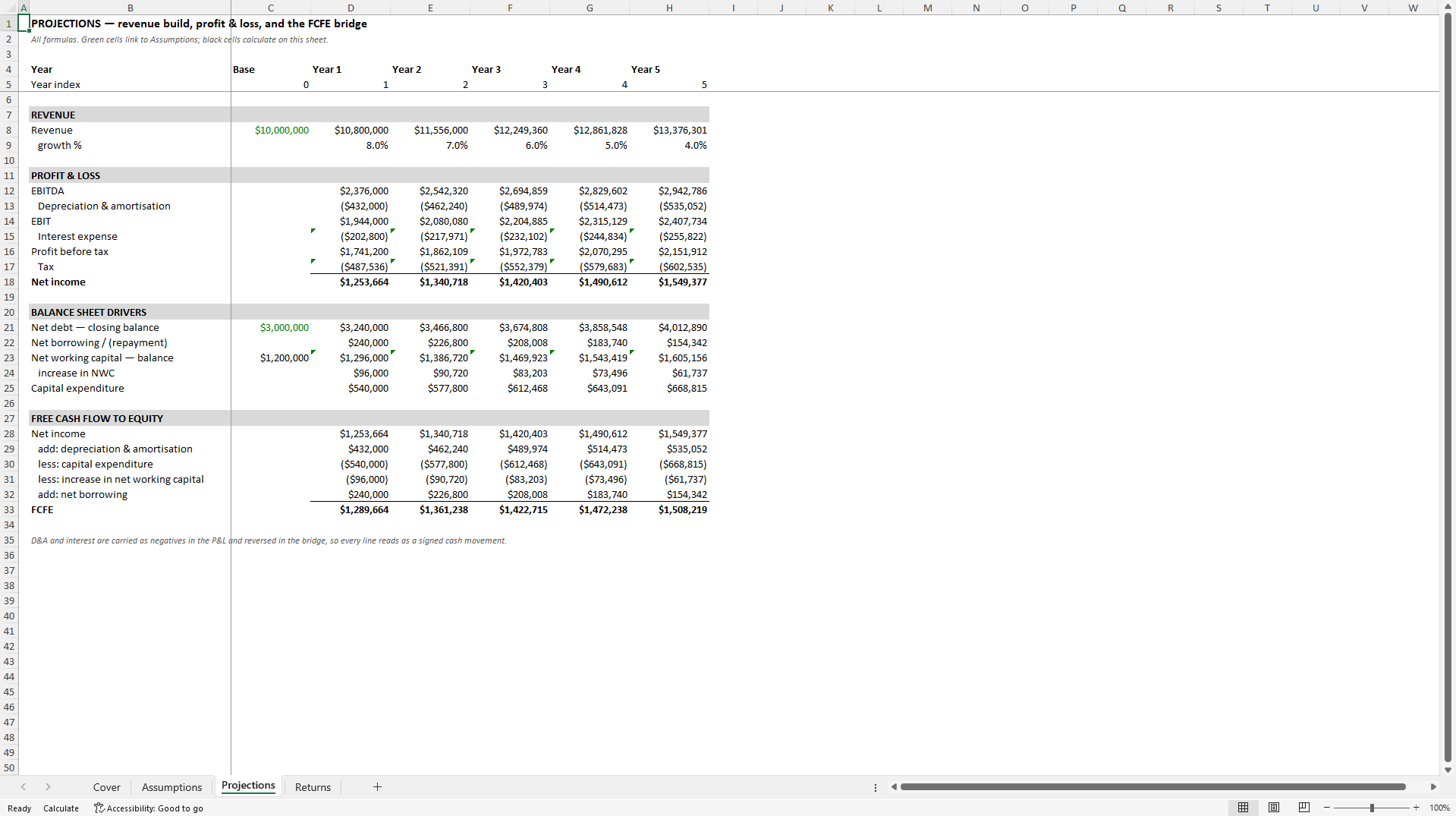Select base working capital $1,200,000

coord(271,358)
